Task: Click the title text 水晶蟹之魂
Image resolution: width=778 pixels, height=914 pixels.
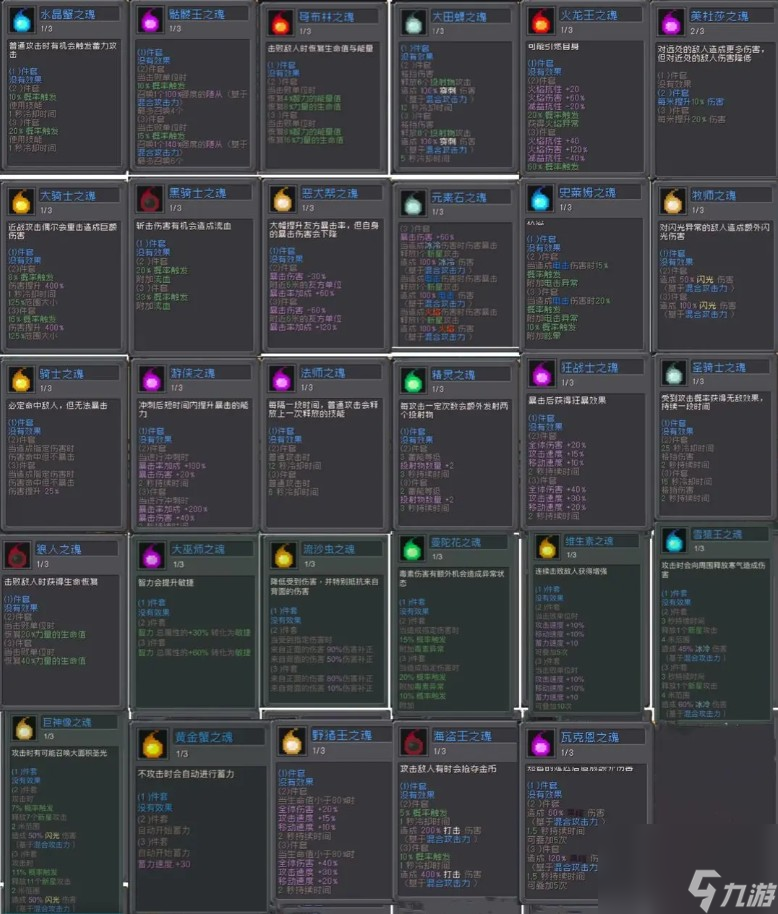Action: tap(68, 15)
